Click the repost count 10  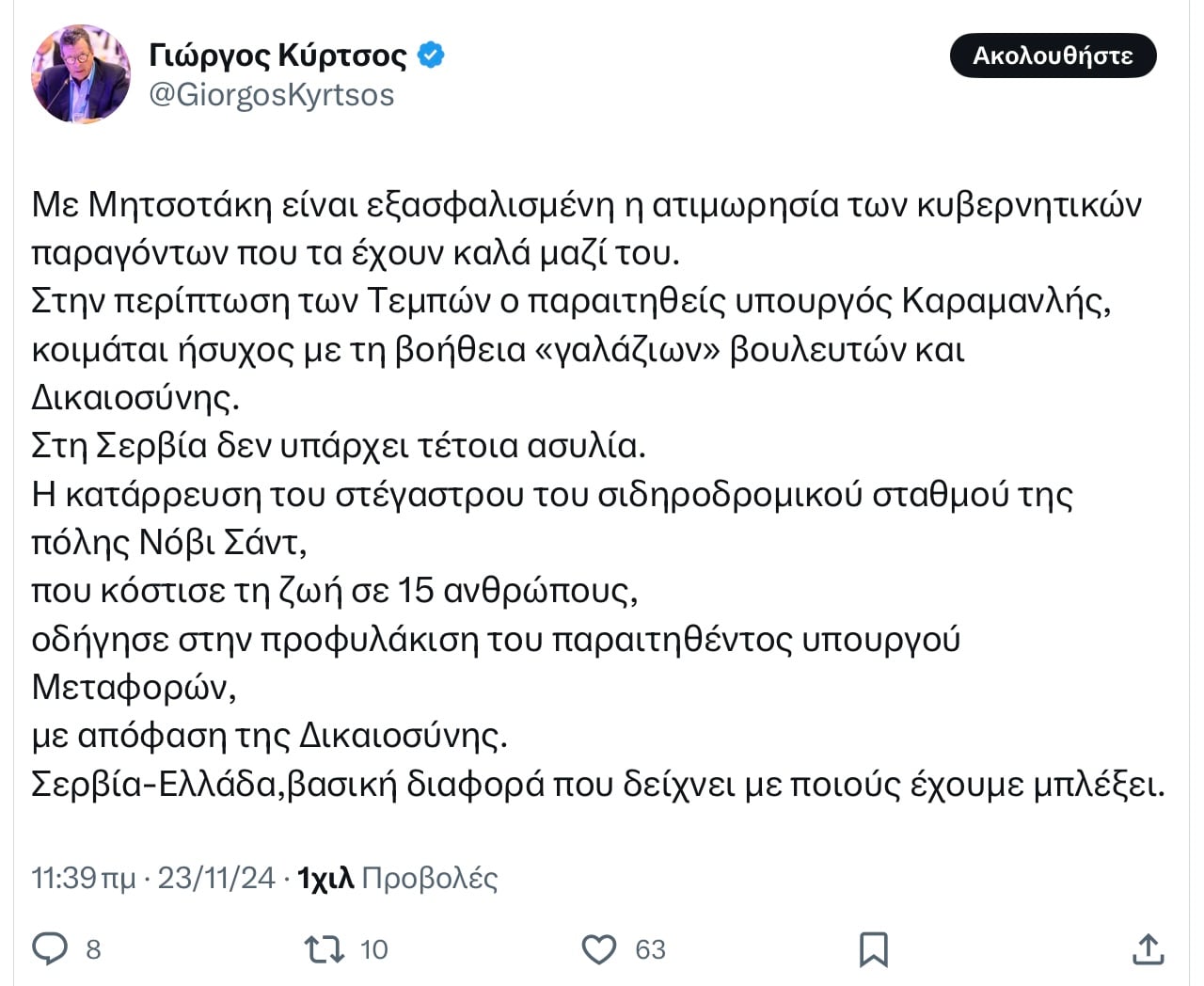point(373,950)
